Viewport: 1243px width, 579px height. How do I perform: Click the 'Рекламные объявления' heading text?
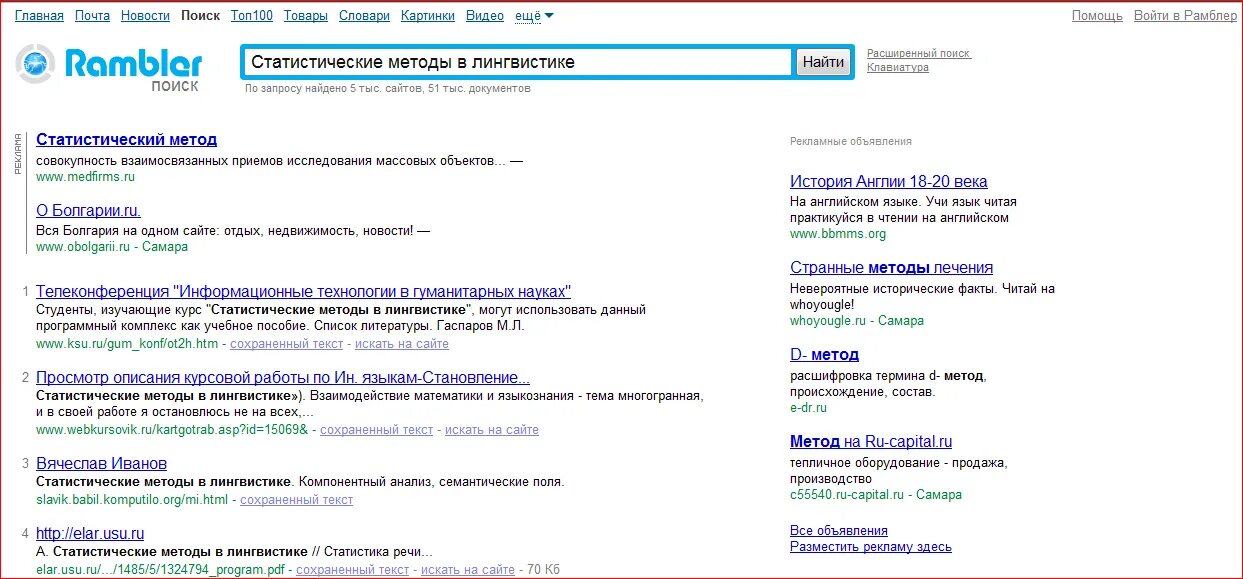point(851,141)
